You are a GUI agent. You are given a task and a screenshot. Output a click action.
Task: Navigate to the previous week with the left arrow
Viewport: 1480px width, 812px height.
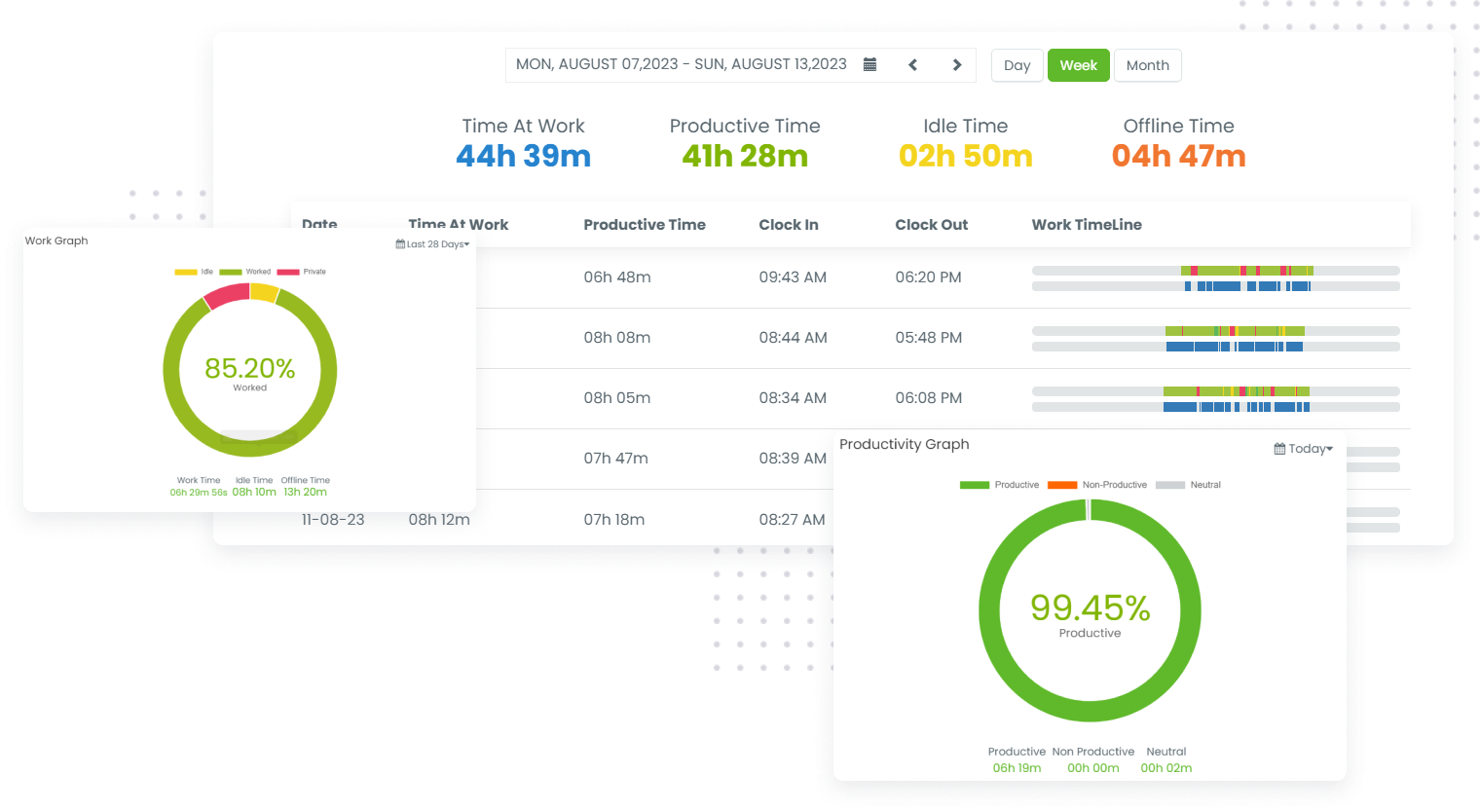(x=912, y=64)
